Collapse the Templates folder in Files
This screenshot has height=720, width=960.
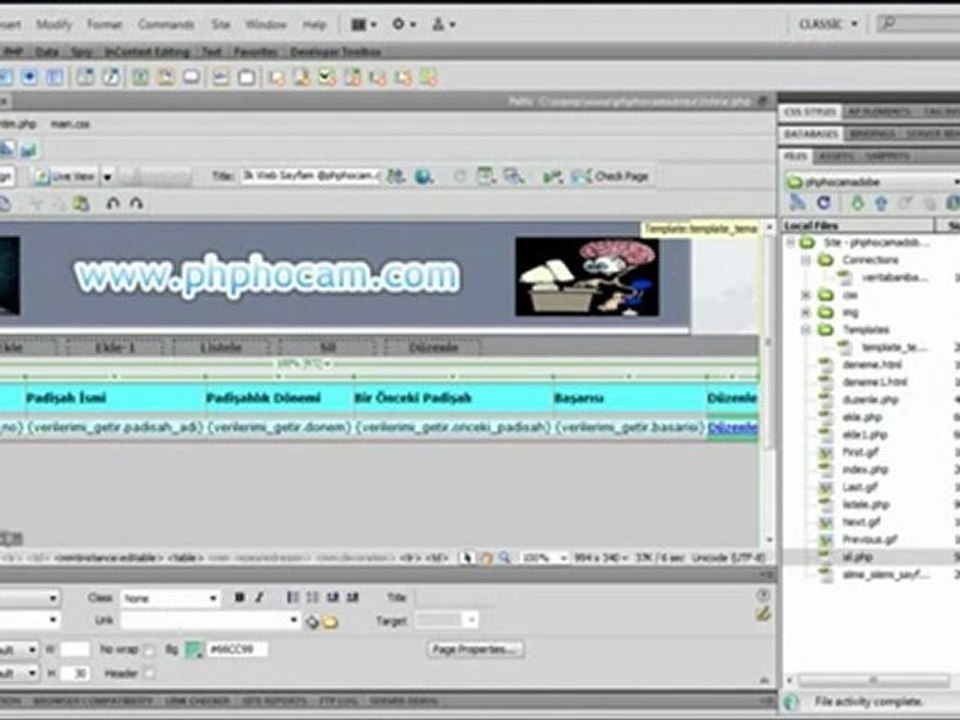pyautogui.click(x=806, y=330)
